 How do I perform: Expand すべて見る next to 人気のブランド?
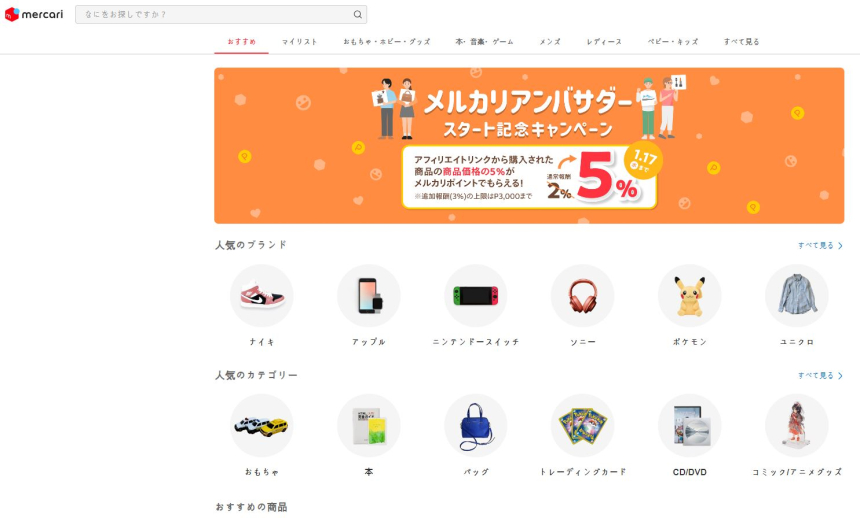(820, 245)
